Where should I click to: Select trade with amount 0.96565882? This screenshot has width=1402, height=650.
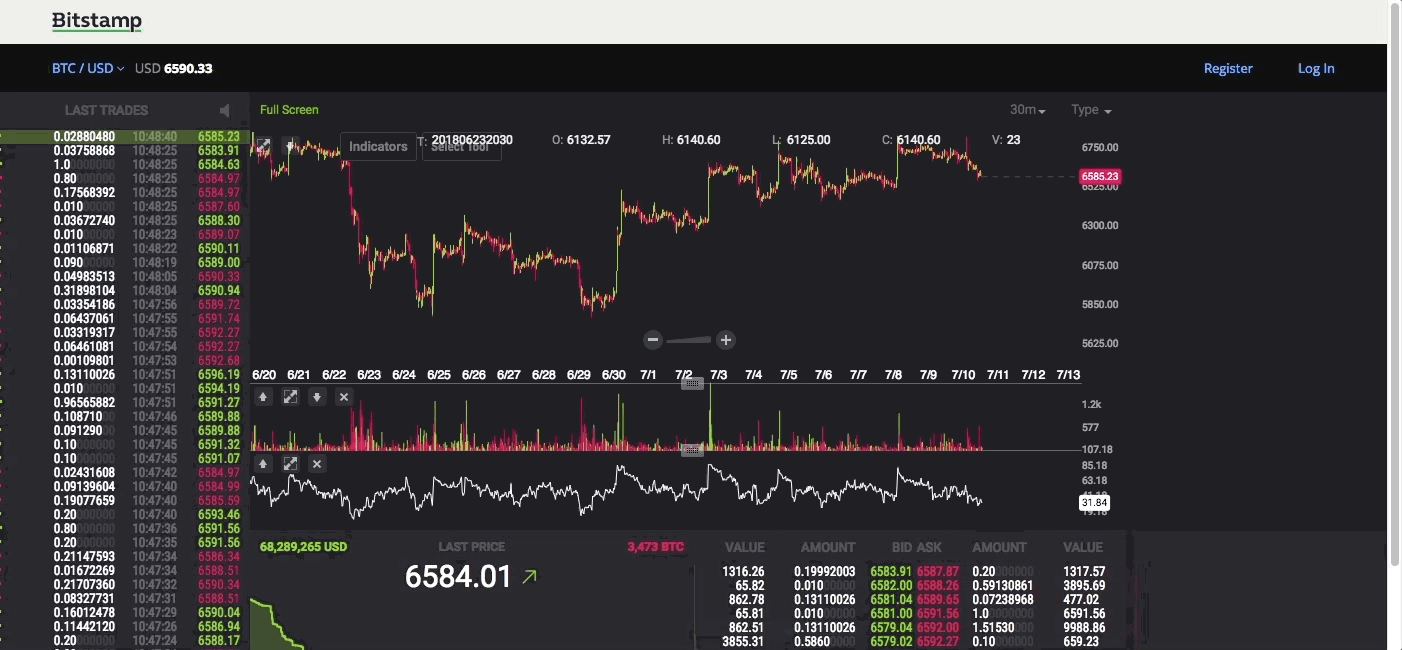[125, 403]
